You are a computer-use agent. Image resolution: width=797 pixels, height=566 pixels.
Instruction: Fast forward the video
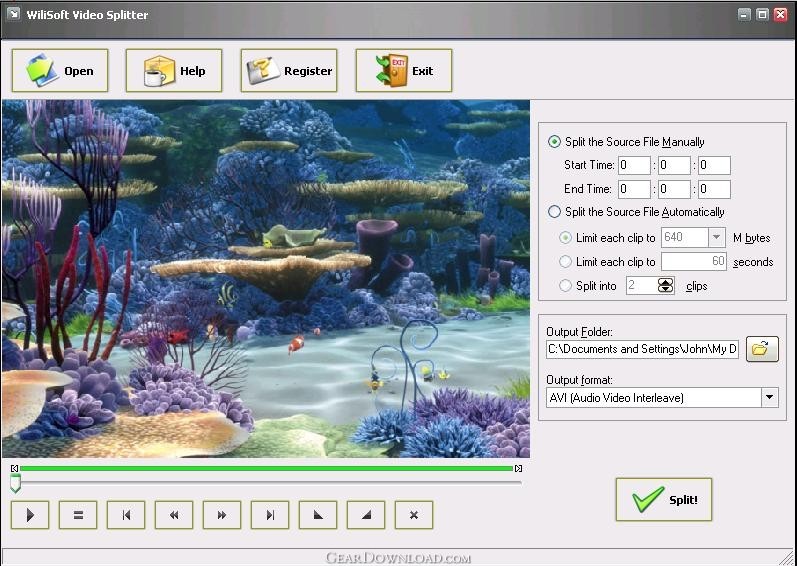[x=222, y=515]
